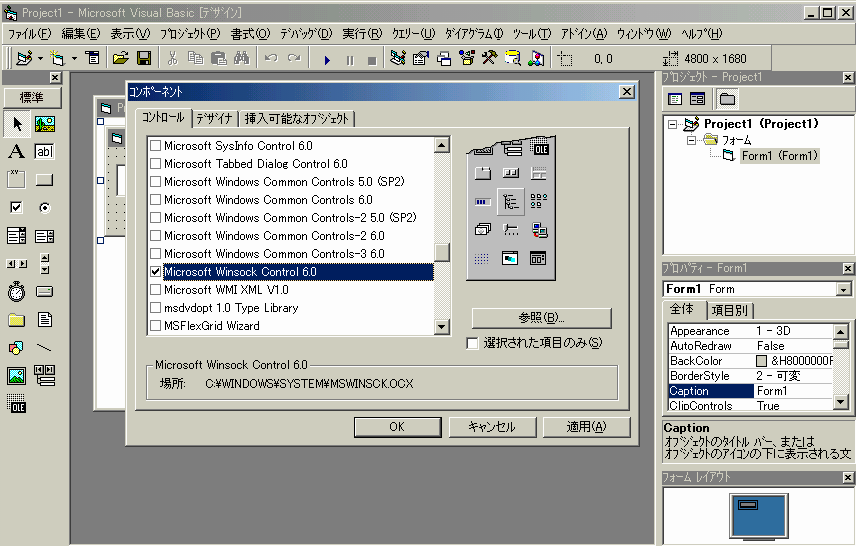
Task: Select Form1 (Form1) in project tree
Action: (780, 156)
